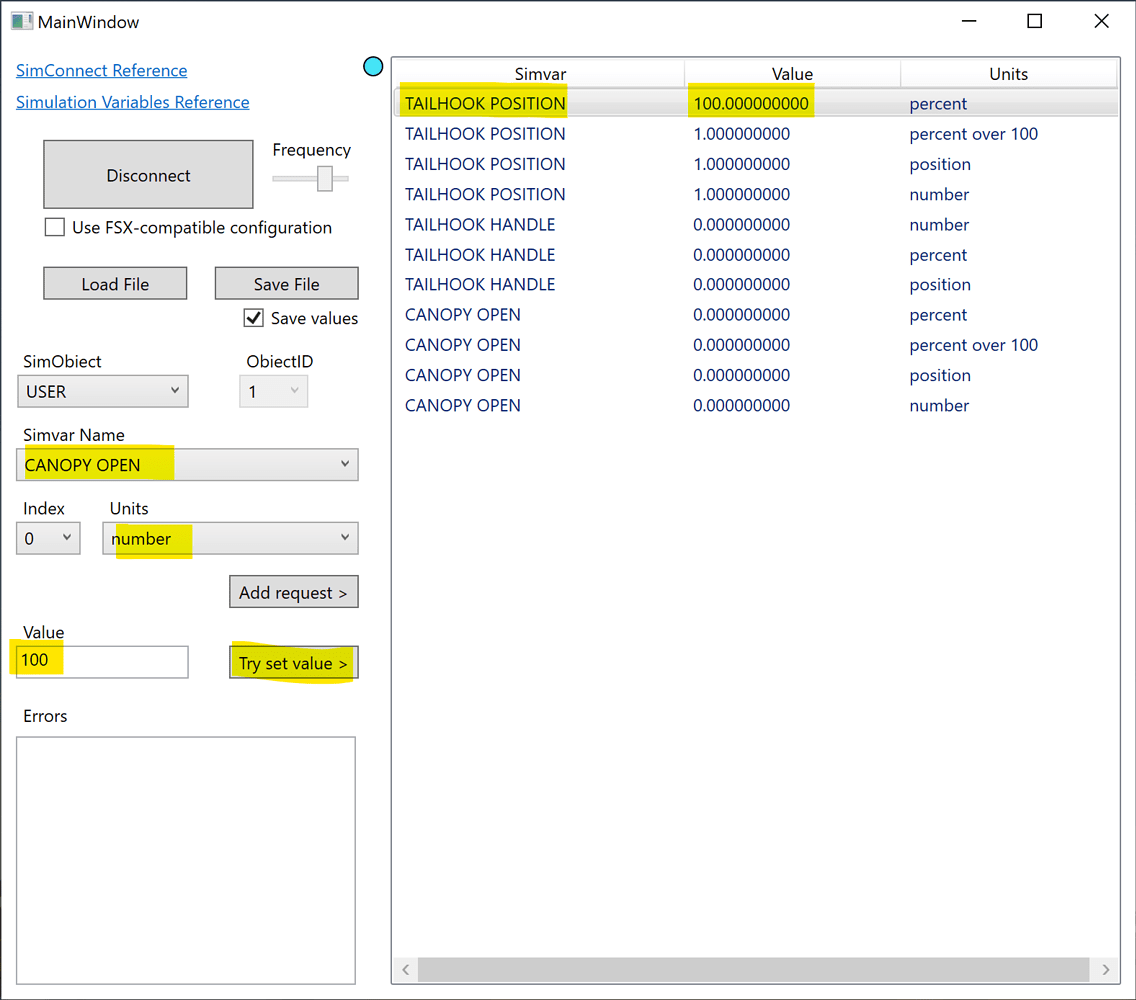The image size is (1136, 1000).
Task: Click the cyan connection status indicator
Action: (x=373, y=67)
